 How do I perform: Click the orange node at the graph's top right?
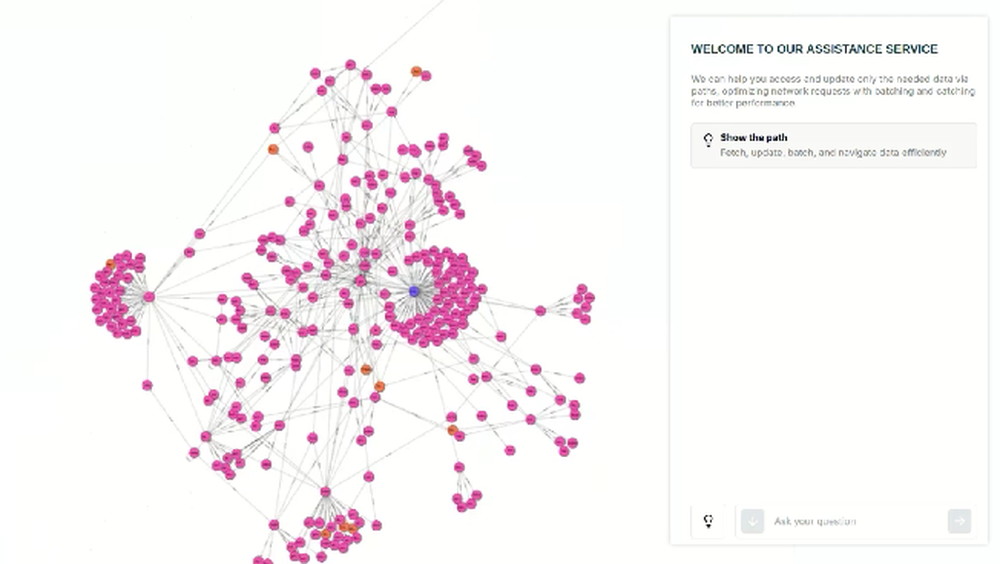pos(416,71)
